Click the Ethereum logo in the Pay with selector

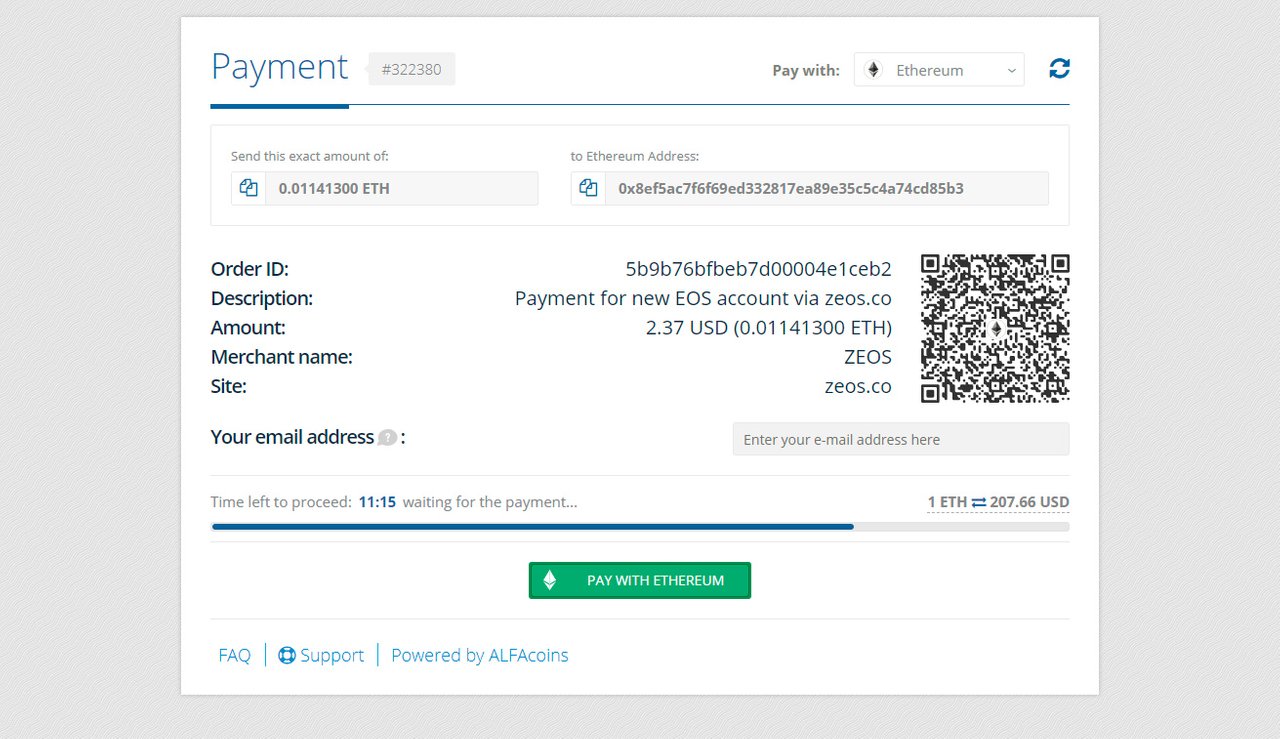(x=873, y=70)
